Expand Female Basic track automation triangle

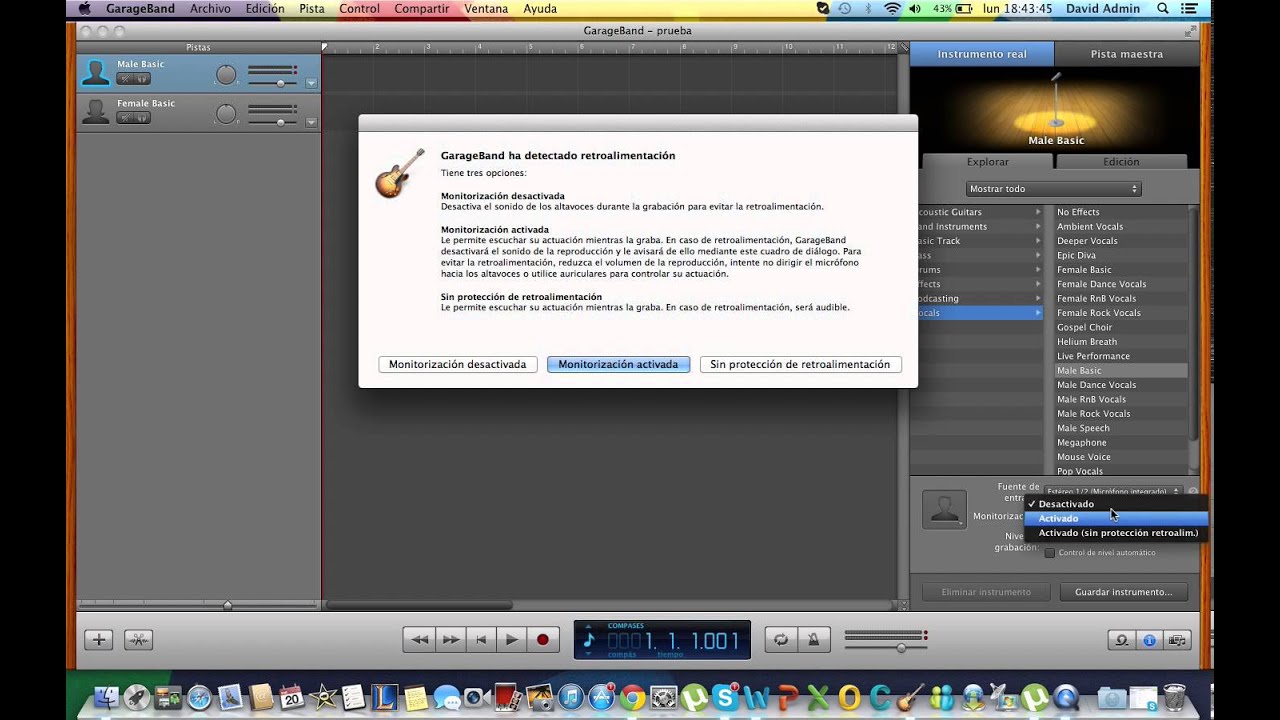(311, 122)
